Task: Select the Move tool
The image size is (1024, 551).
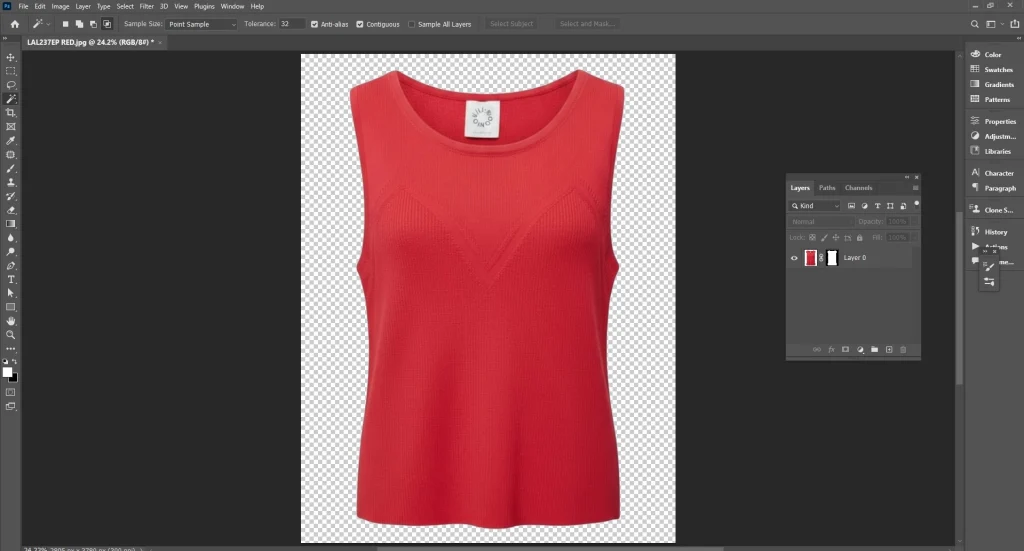Action: [x=11, y=58]
